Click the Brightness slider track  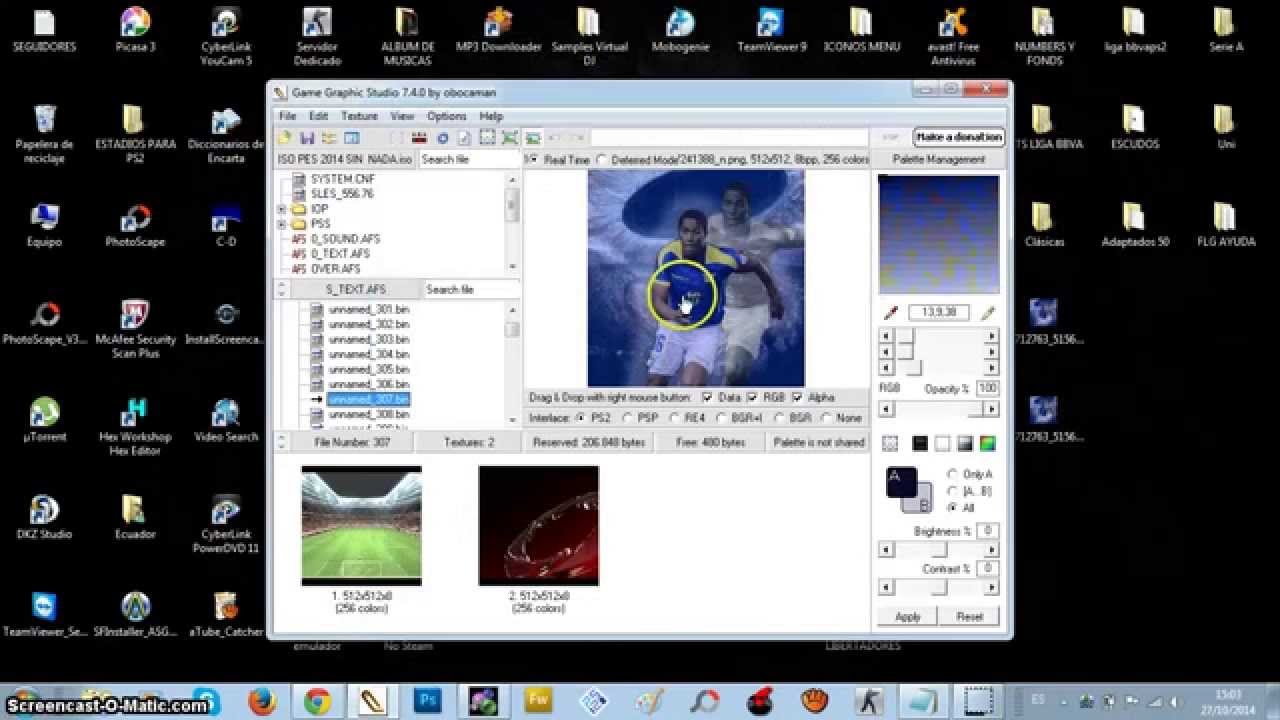938,550
